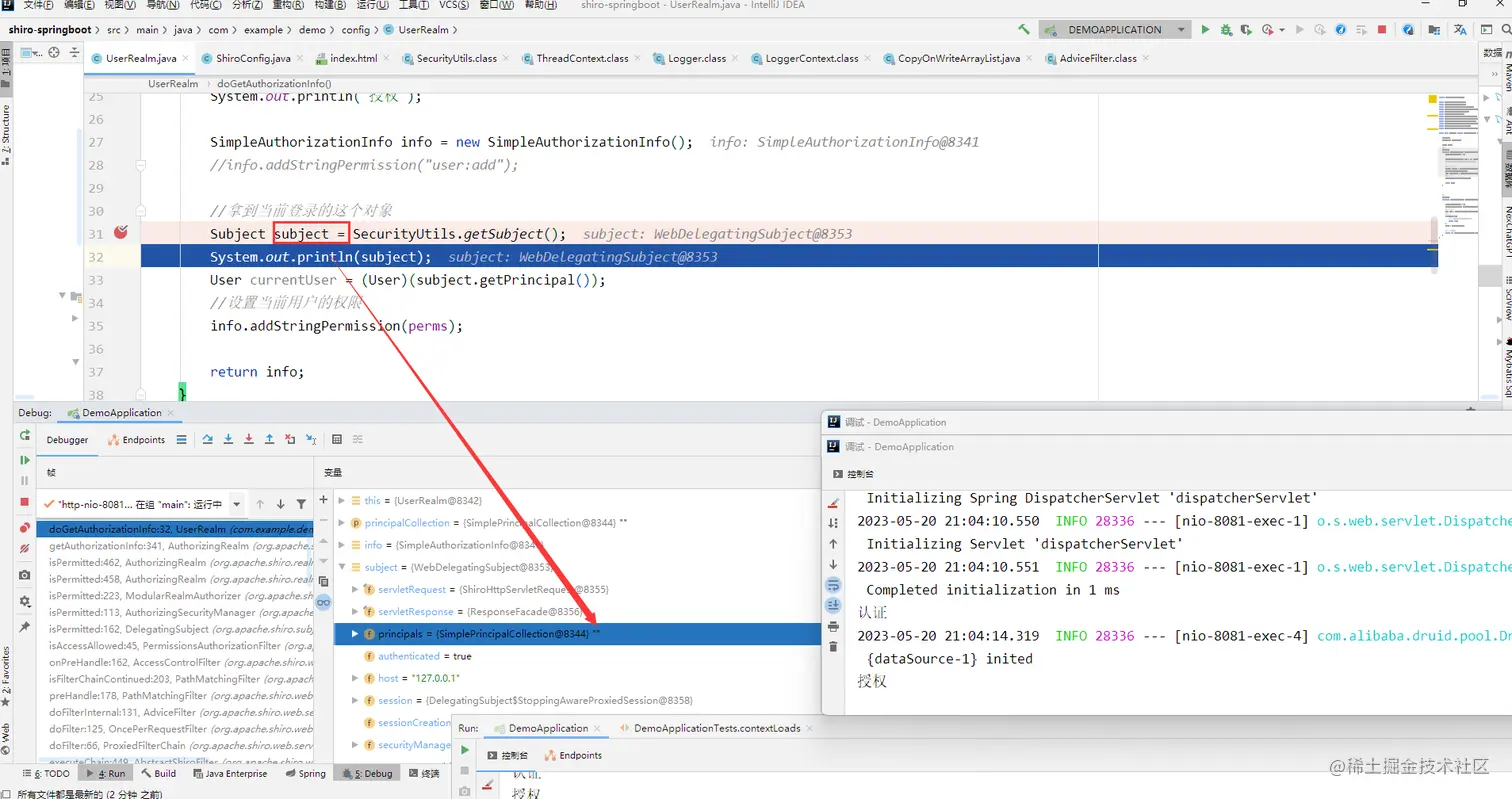Click Run to Cursor icon

pos(311,439)
